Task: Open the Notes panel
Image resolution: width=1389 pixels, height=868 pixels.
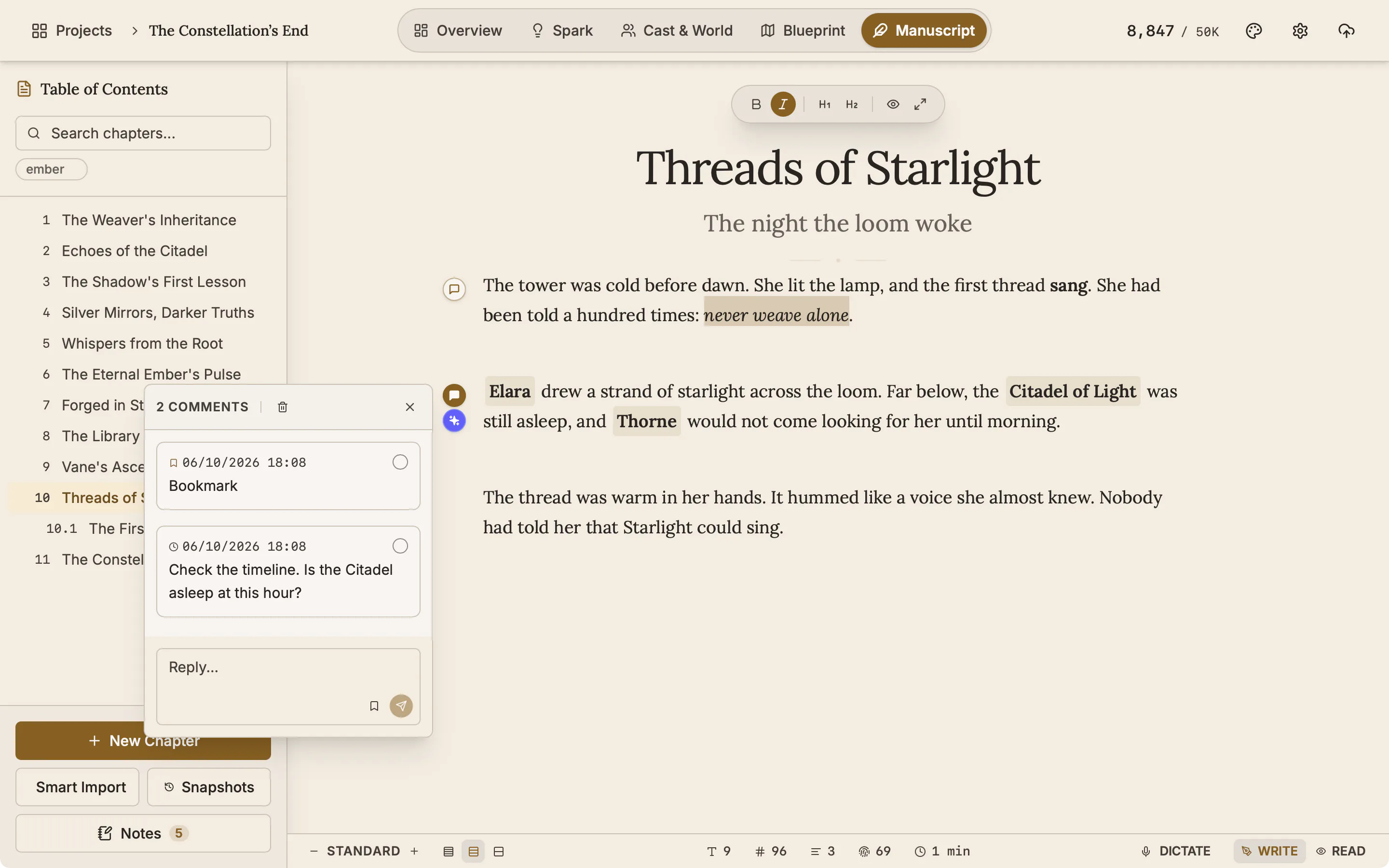Action: point(143,833)
